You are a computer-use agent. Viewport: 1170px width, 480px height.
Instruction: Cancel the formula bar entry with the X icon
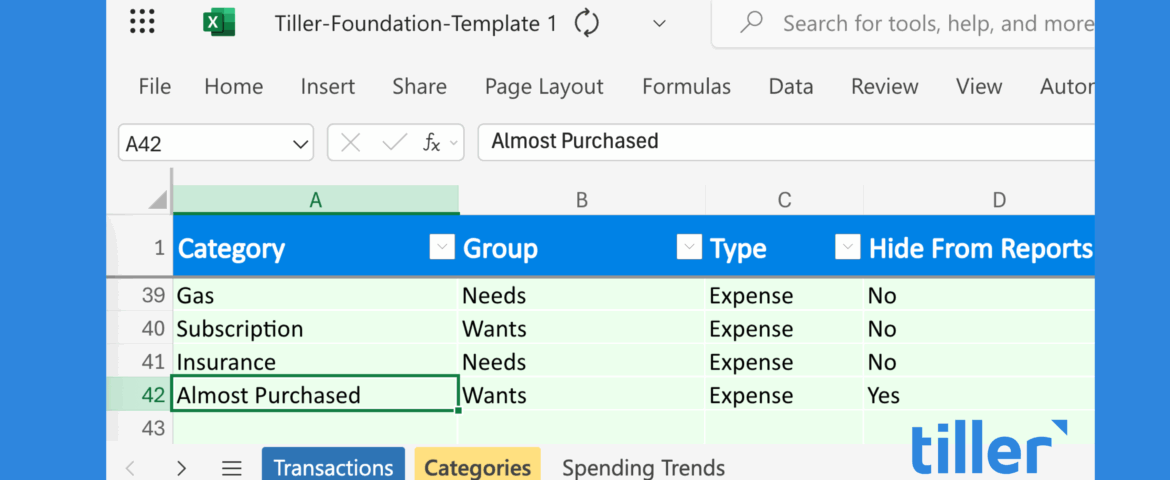tap(351, 143)
